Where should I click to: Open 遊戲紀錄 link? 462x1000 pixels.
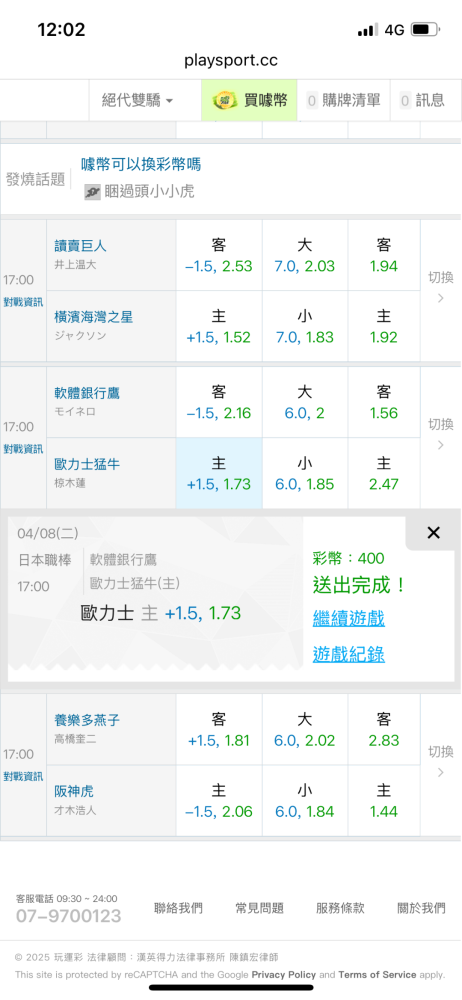point(349,654)
